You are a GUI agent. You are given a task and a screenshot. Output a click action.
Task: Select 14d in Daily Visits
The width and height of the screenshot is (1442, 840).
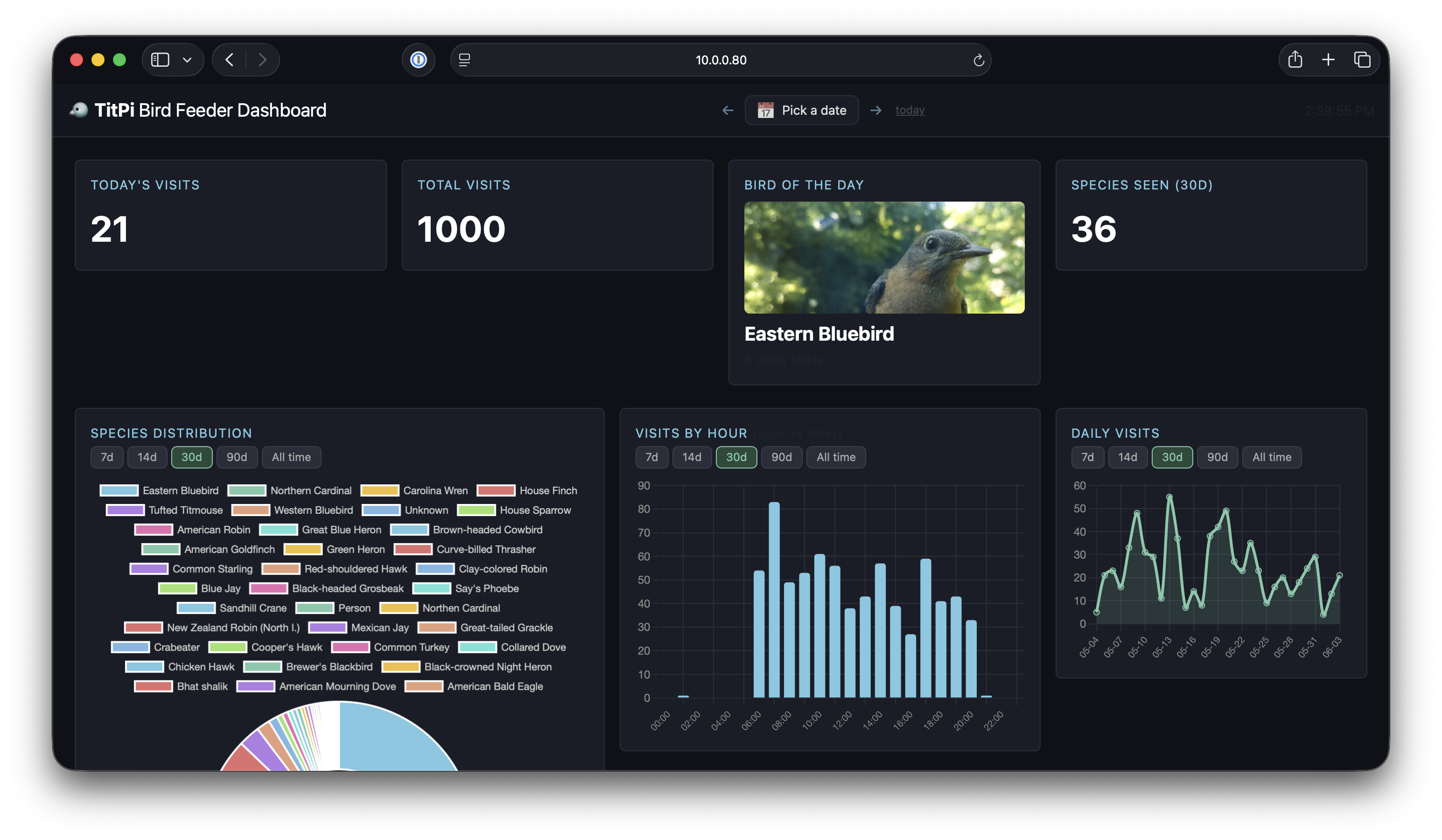pos(1128,456)
